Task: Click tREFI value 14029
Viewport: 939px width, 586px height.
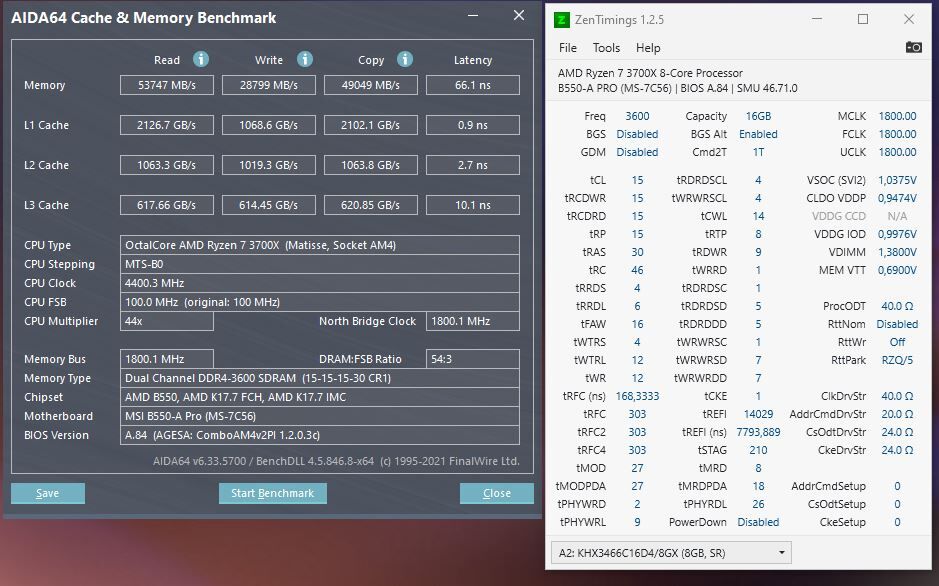Action: click(x=758, y=414)
